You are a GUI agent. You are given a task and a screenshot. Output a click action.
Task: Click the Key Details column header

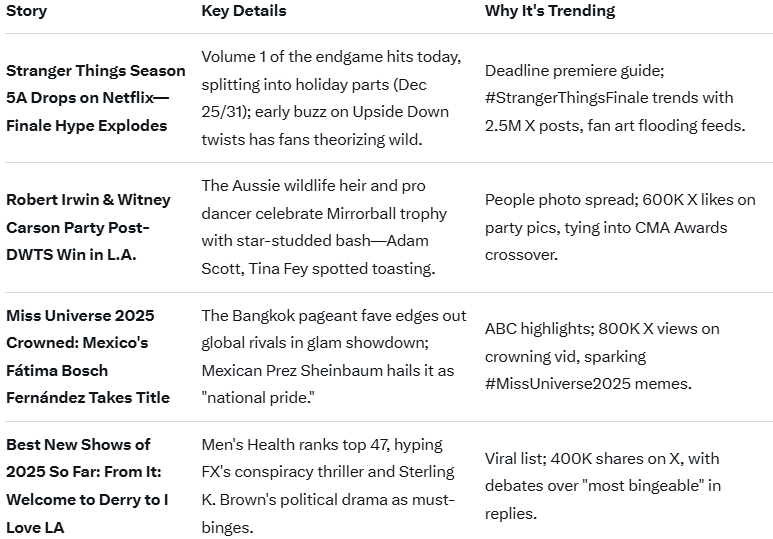tap(243, 11)
